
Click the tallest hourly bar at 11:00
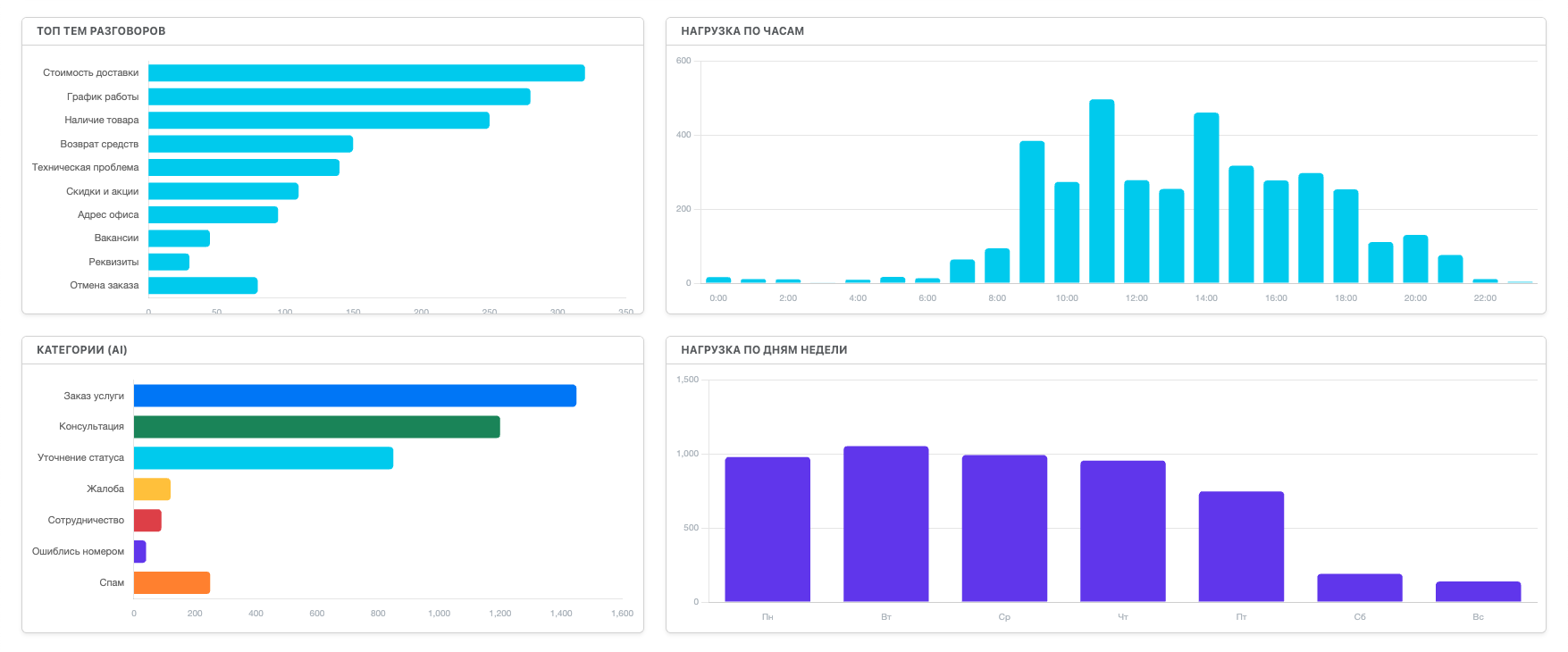tap(1102, 191)
